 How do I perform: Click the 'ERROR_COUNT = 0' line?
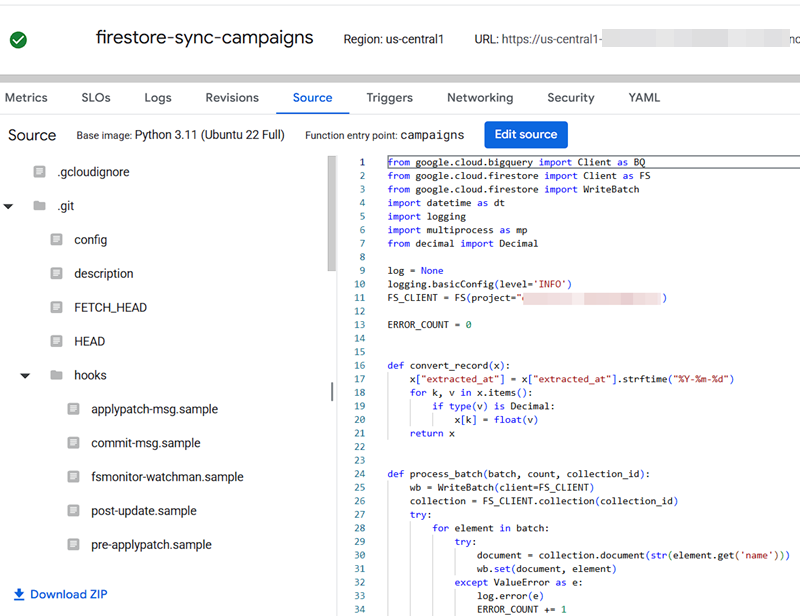pyautogui.click(x=429, y=325)
